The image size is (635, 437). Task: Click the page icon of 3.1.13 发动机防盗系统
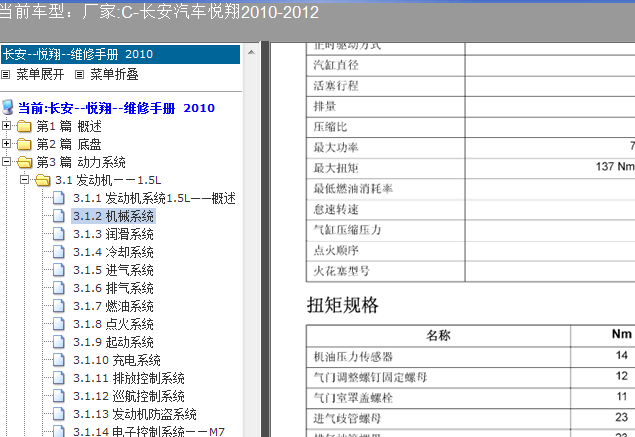pyautogui.click(x=59, y=414)
